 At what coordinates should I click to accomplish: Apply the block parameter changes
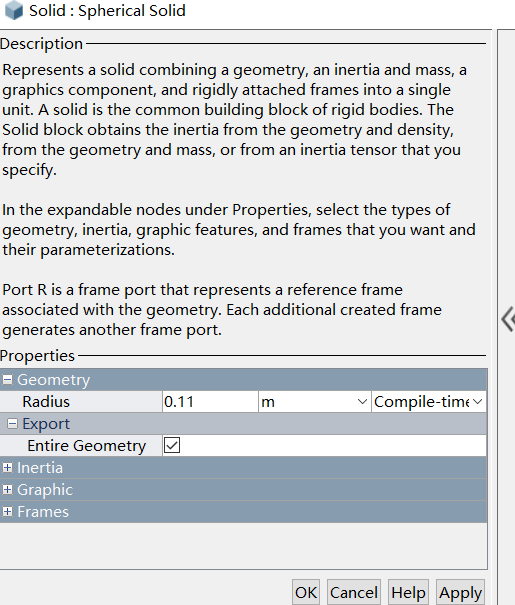click(x=460, y=592)
